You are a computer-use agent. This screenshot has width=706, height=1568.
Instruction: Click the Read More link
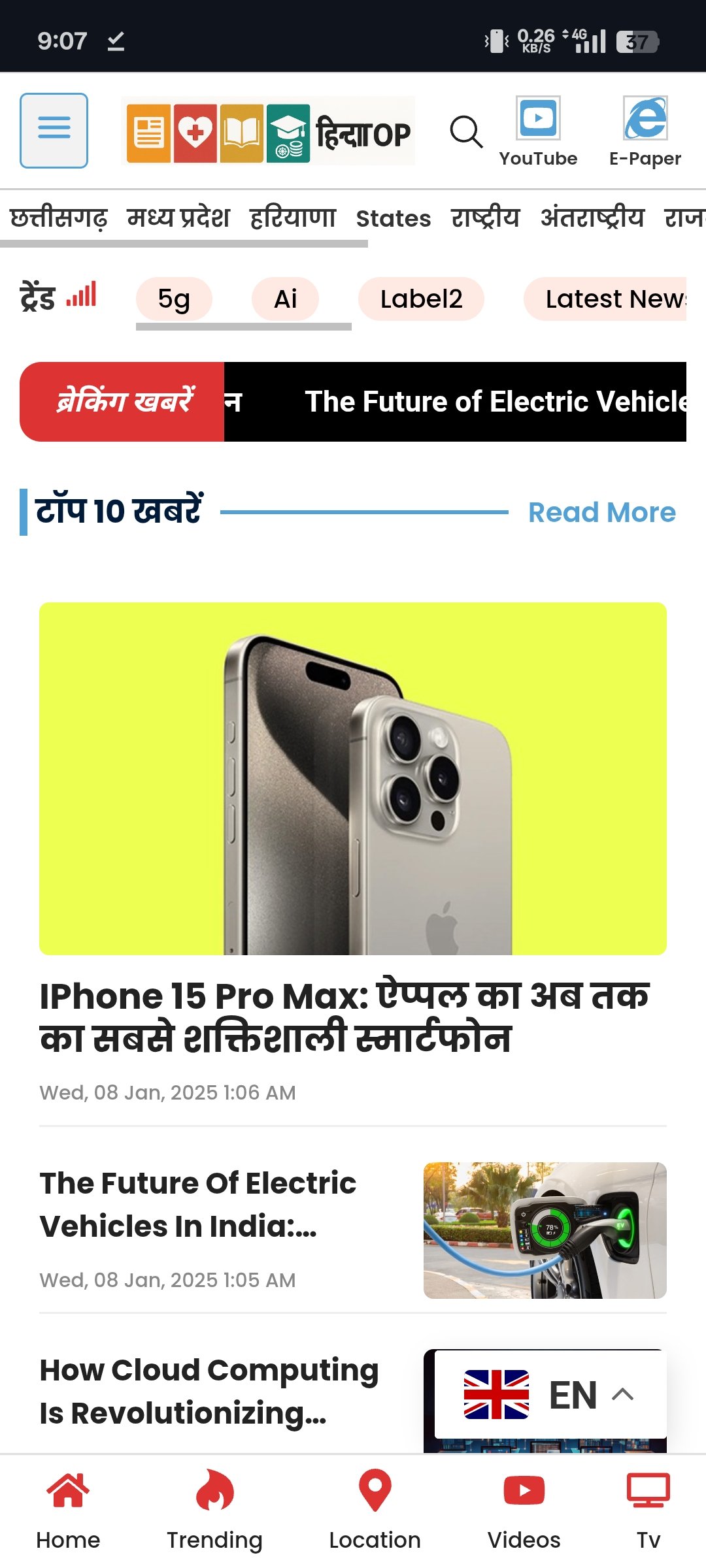pyautogui.click(x=602, y=512)
